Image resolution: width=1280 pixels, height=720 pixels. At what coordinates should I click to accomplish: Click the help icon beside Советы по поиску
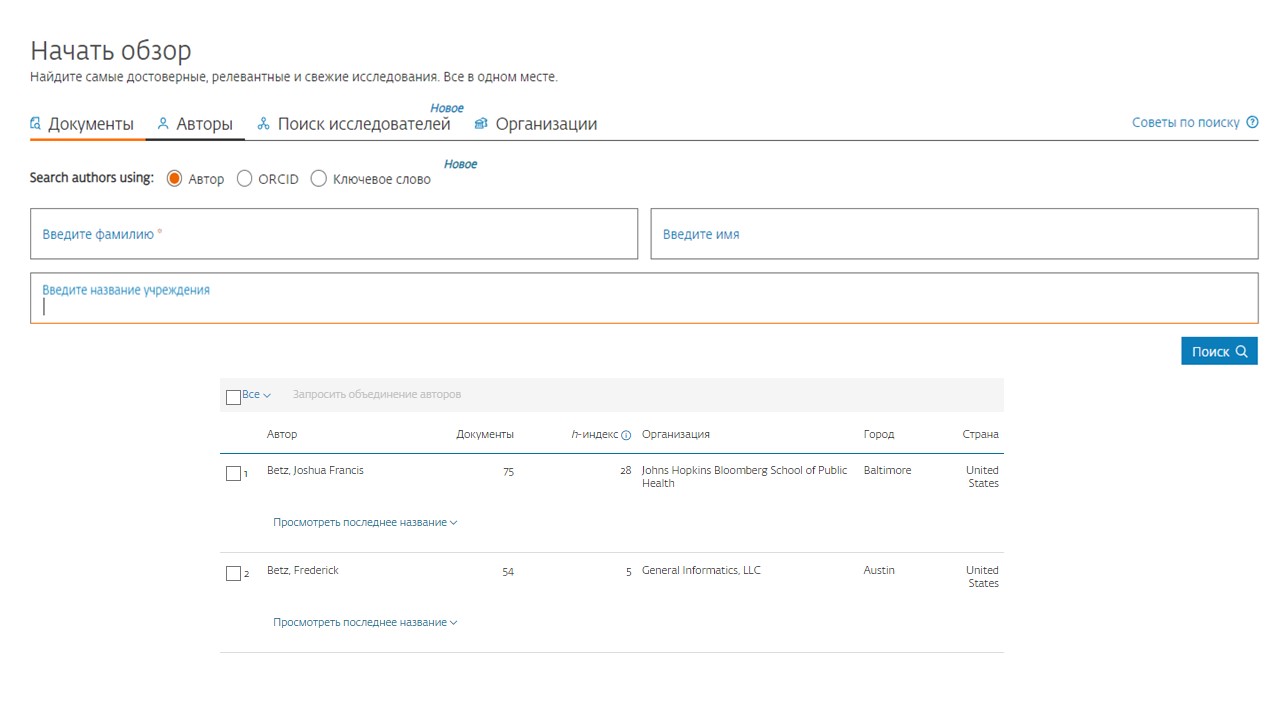click(x=1252, y=123)
